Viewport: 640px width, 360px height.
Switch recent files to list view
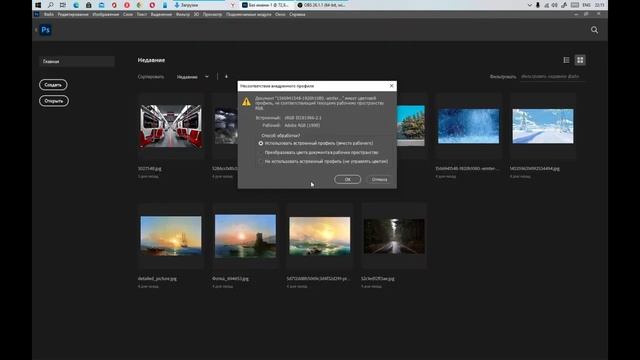[x=567, y=60]
